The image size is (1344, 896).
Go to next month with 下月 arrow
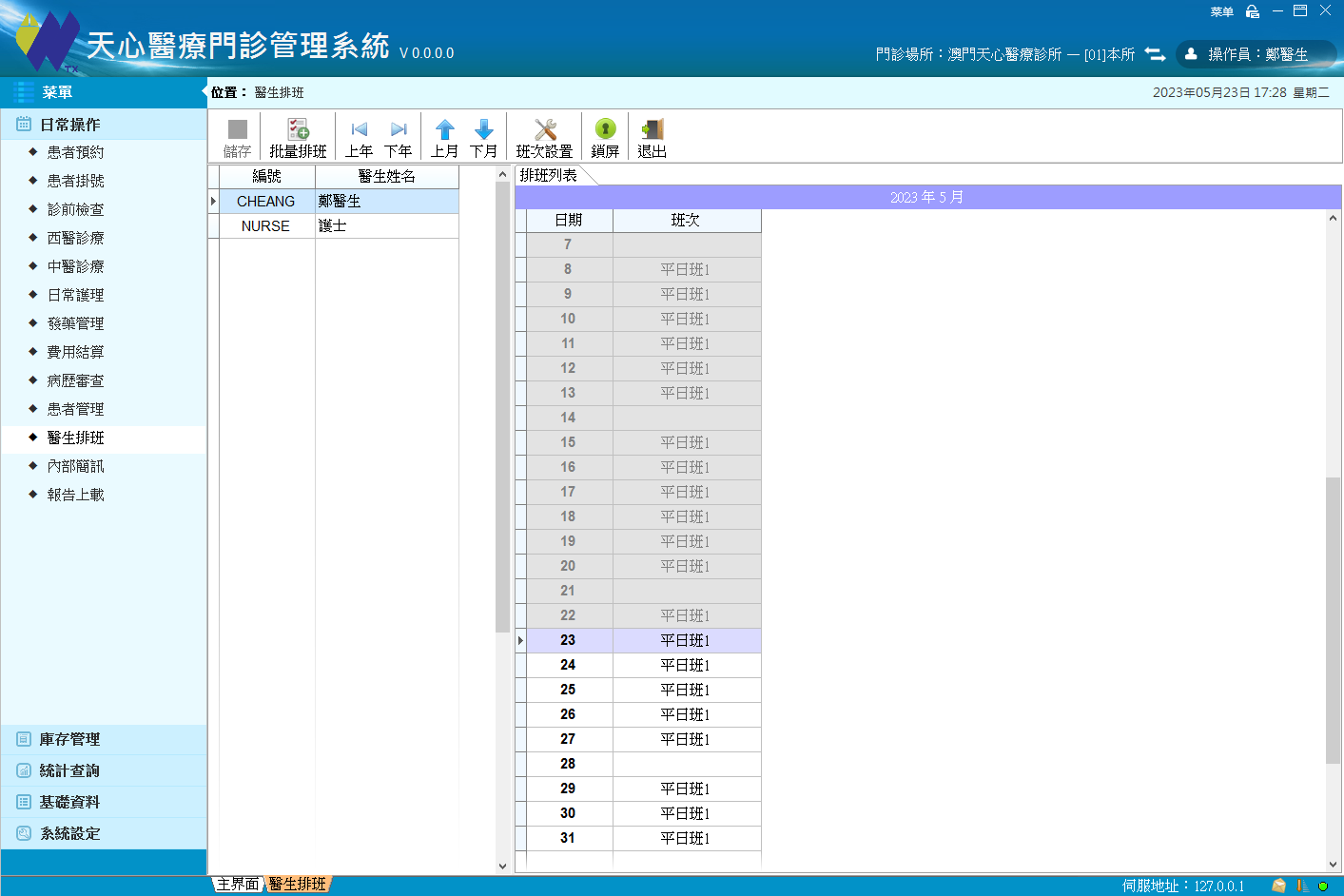(484, 138)
